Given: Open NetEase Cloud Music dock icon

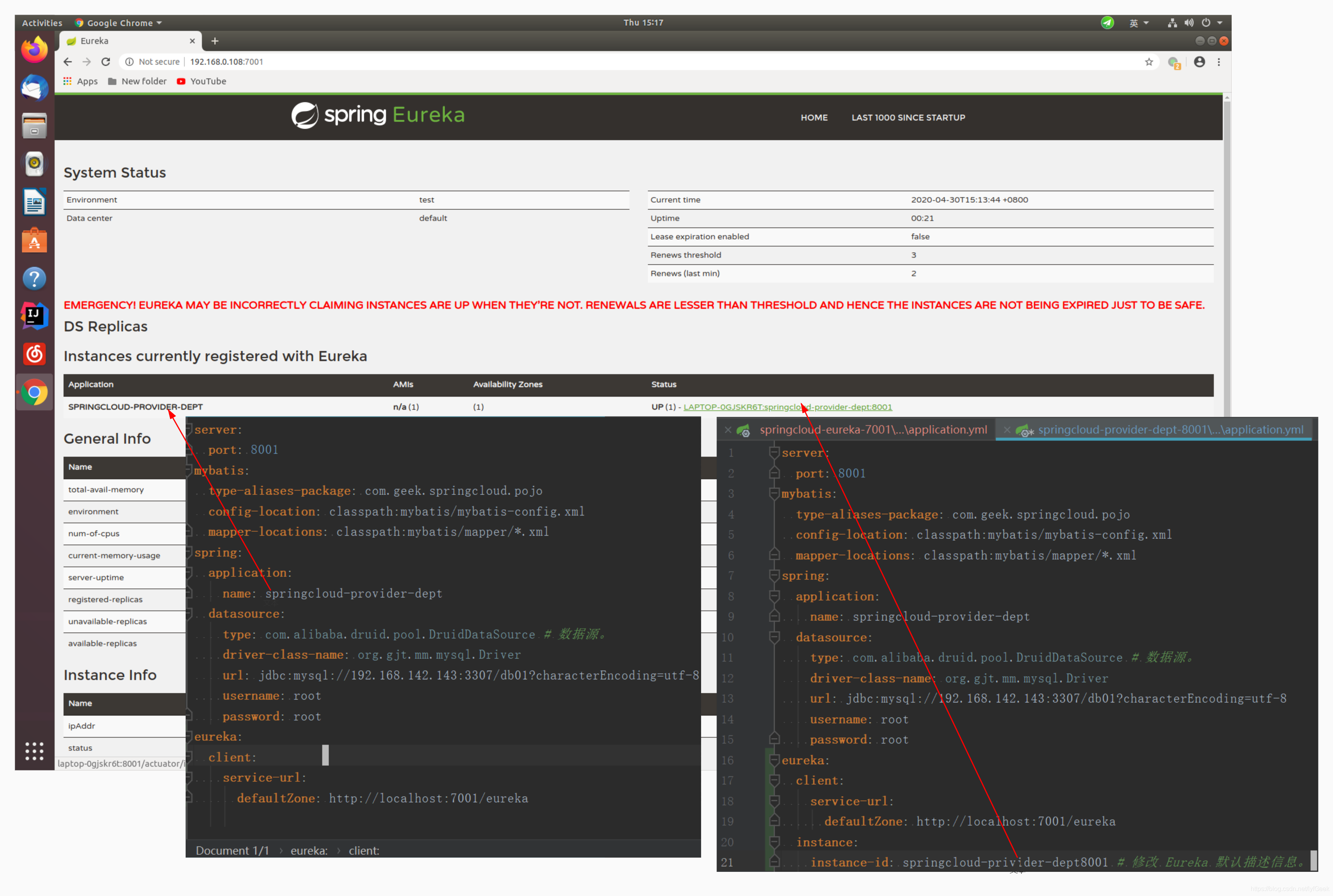Looking at the screenshot, I should coord(34,354).
